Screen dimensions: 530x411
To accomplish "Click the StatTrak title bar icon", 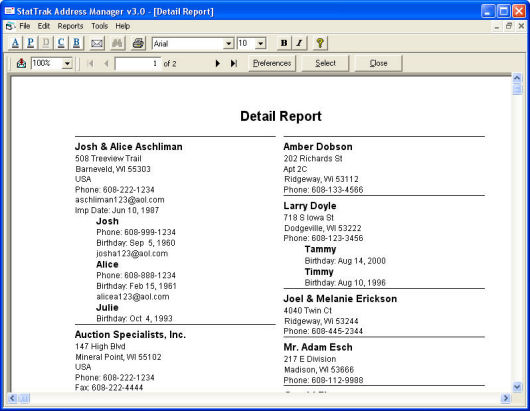I will pyautogui.click(x=9, y=11).
